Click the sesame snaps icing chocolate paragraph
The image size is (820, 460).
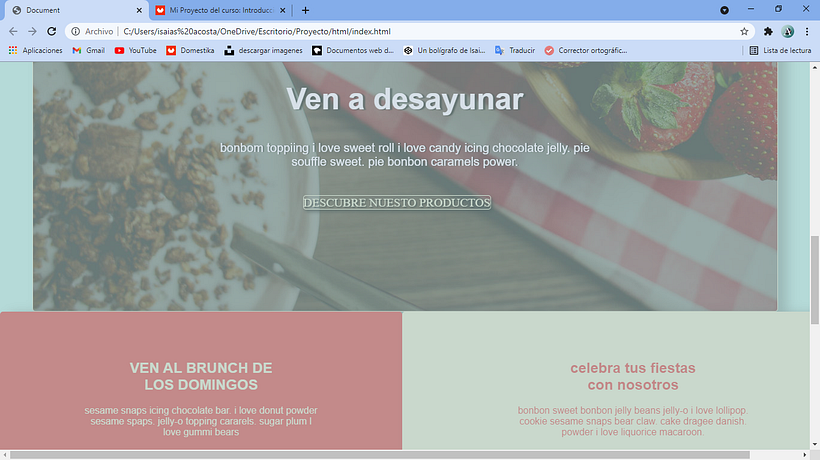201,421
